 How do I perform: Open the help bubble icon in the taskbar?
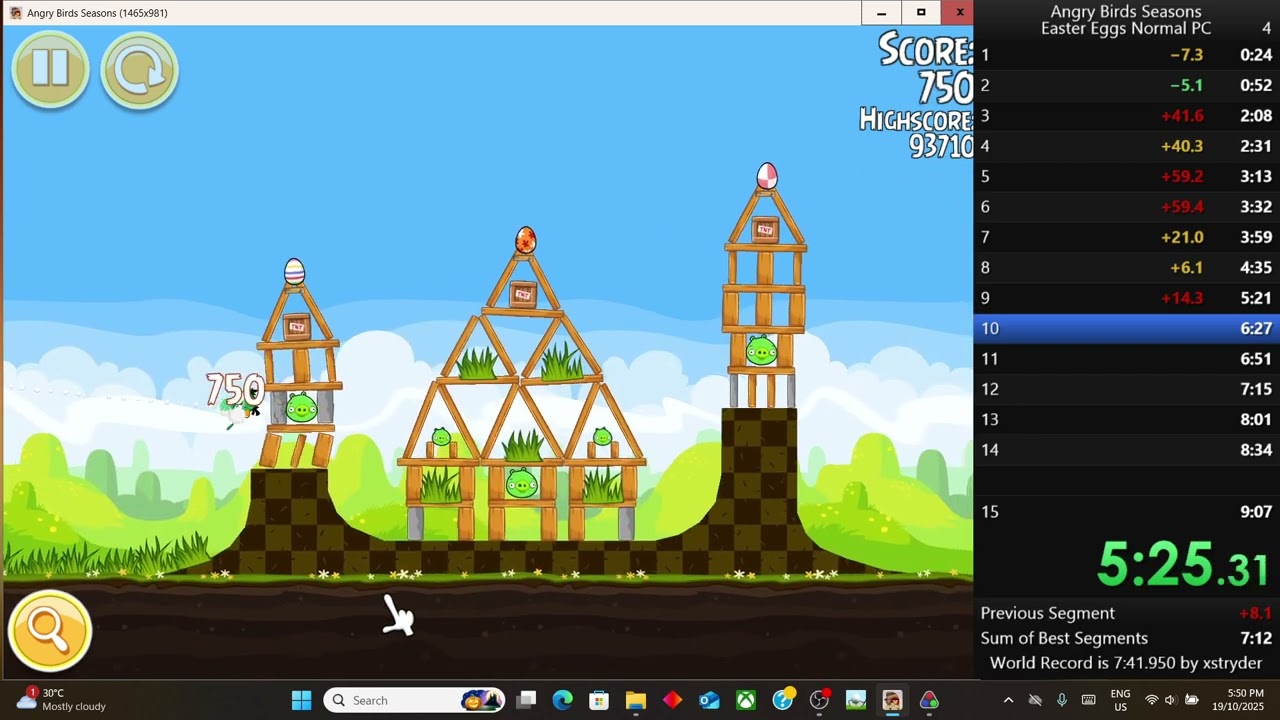click(783, 700)
